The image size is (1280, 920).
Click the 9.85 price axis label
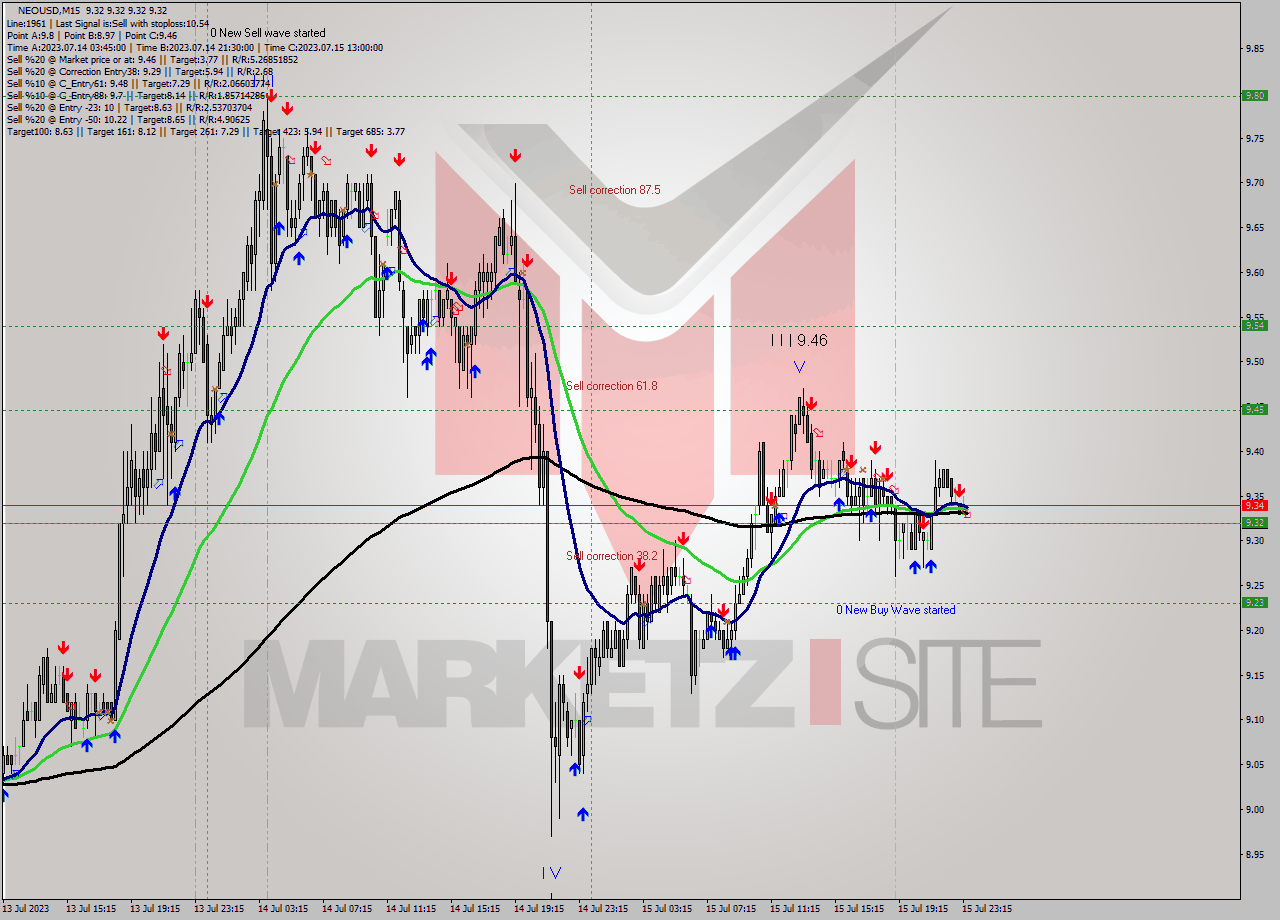point(1256,48)
